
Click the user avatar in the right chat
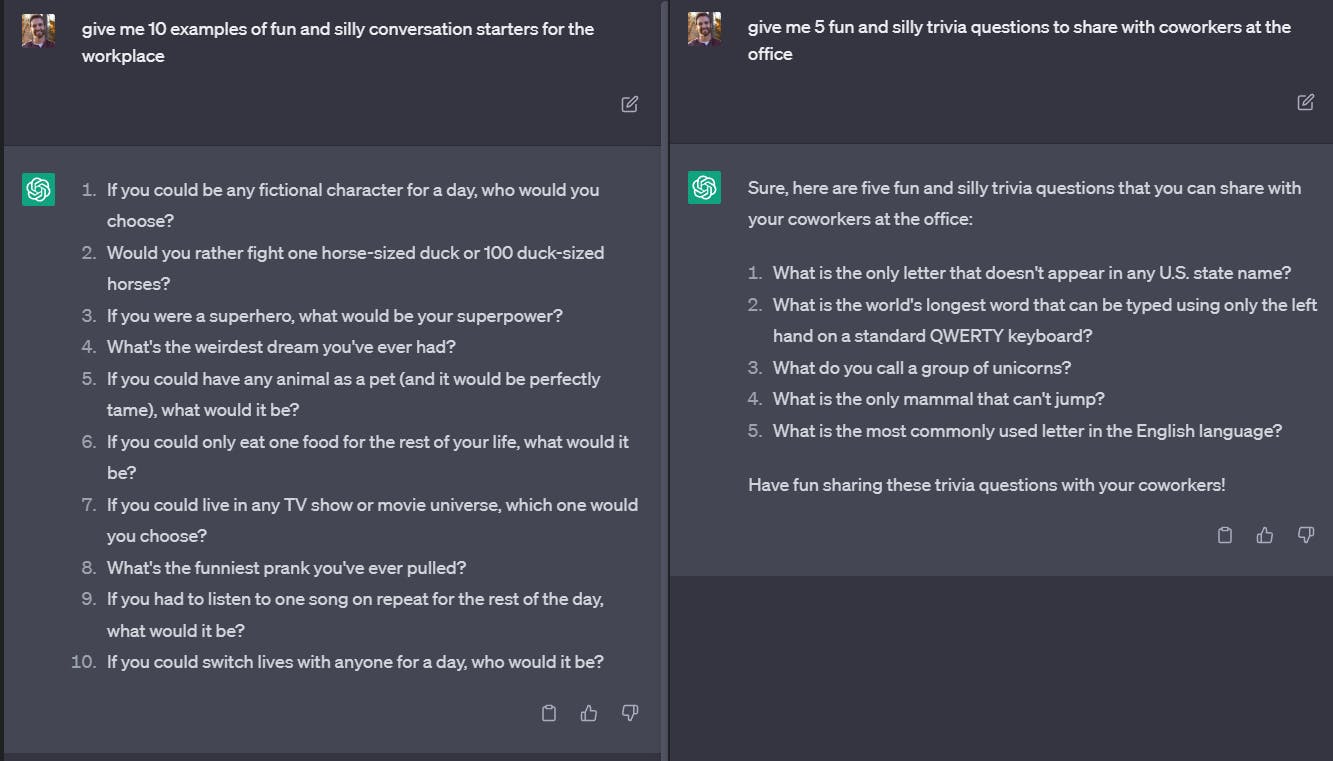(704, 29)
